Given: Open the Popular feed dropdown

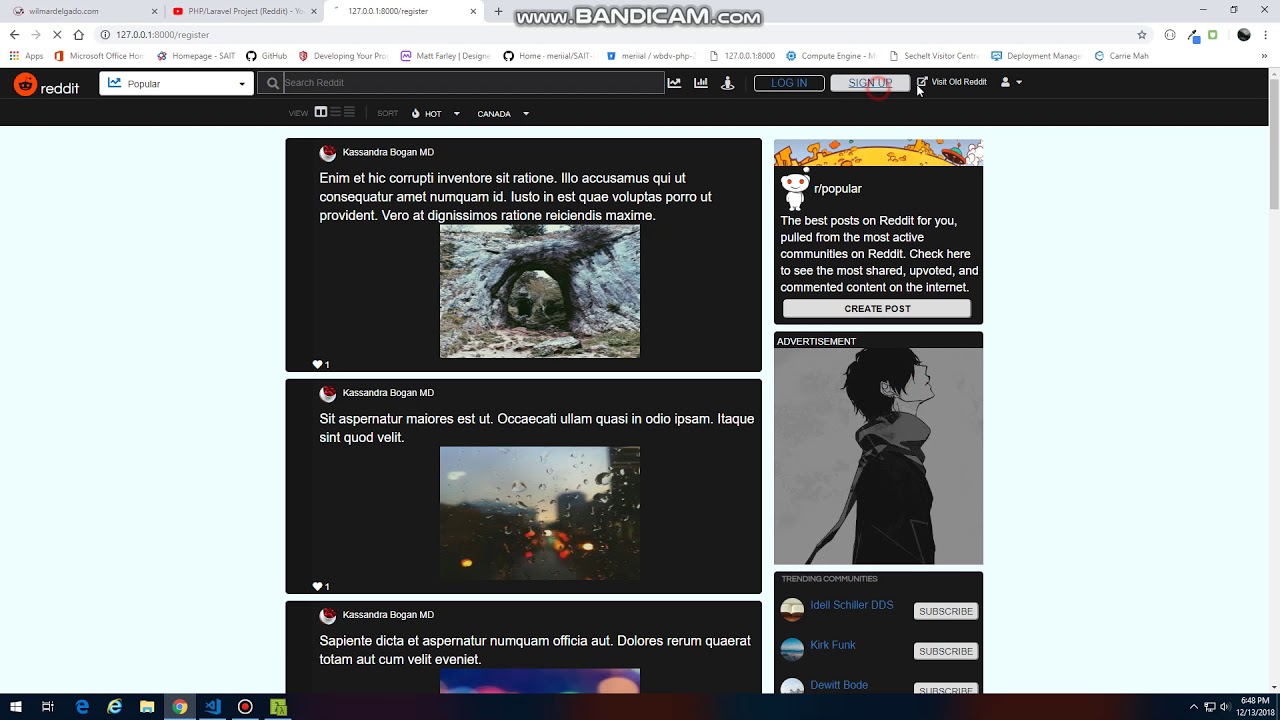Looking at the screenshot, I should [175, 84].
